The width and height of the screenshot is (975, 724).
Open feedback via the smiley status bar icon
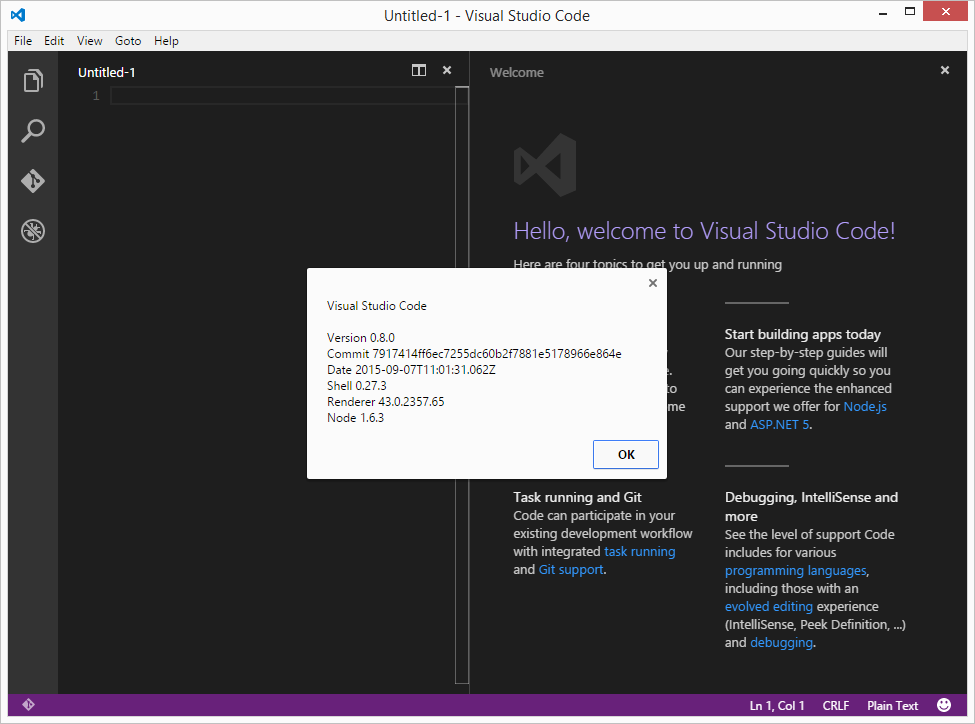click(943, 705)
